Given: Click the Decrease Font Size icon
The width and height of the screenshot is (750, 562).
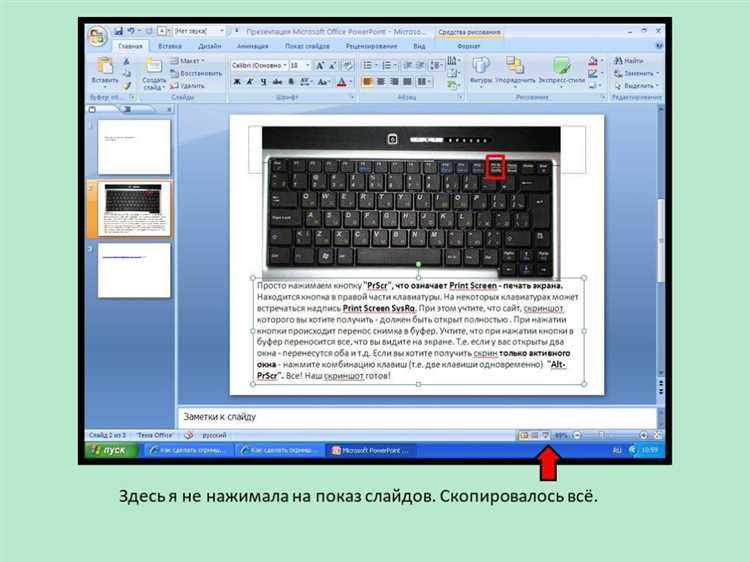Looking at the screenshot, I should click(332, 66).
